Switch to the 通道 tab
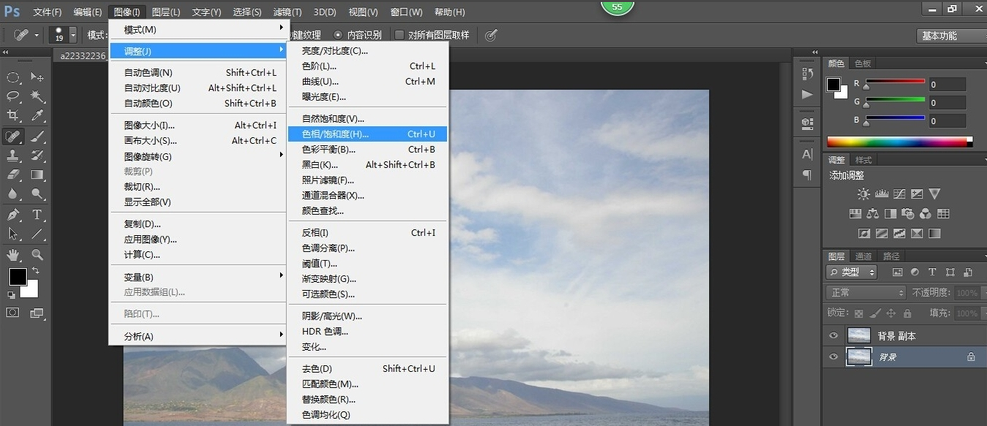The image size is (987, 426). [x=863, y=256]
